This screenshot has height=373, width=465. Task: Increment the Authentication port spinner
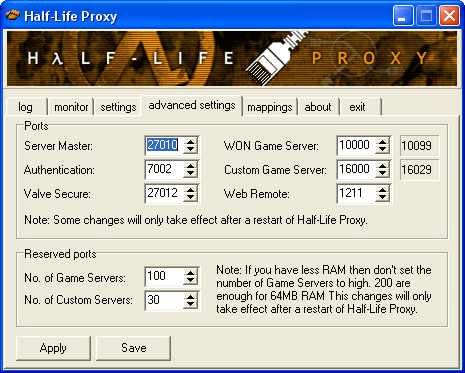click(x=190, y=166)
